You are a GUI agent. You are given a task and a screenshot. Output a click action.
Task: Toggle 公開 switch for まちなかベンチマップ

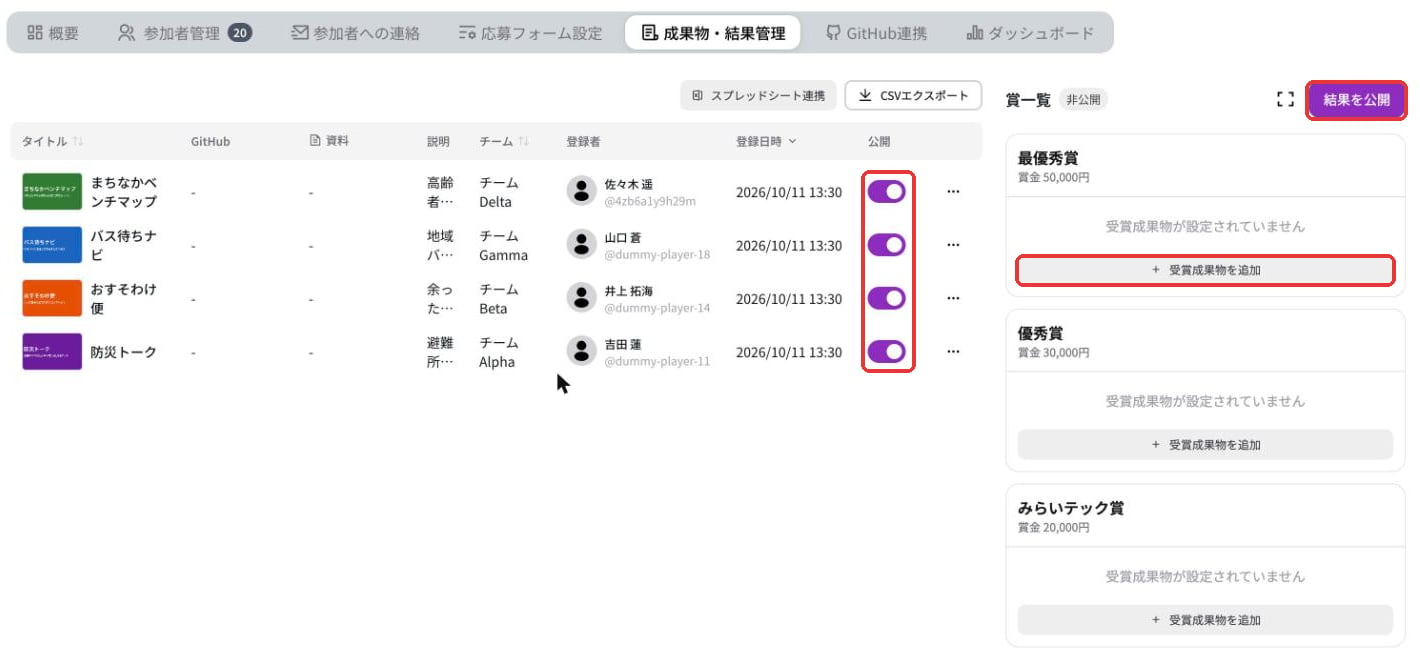(x=886, y=192)
